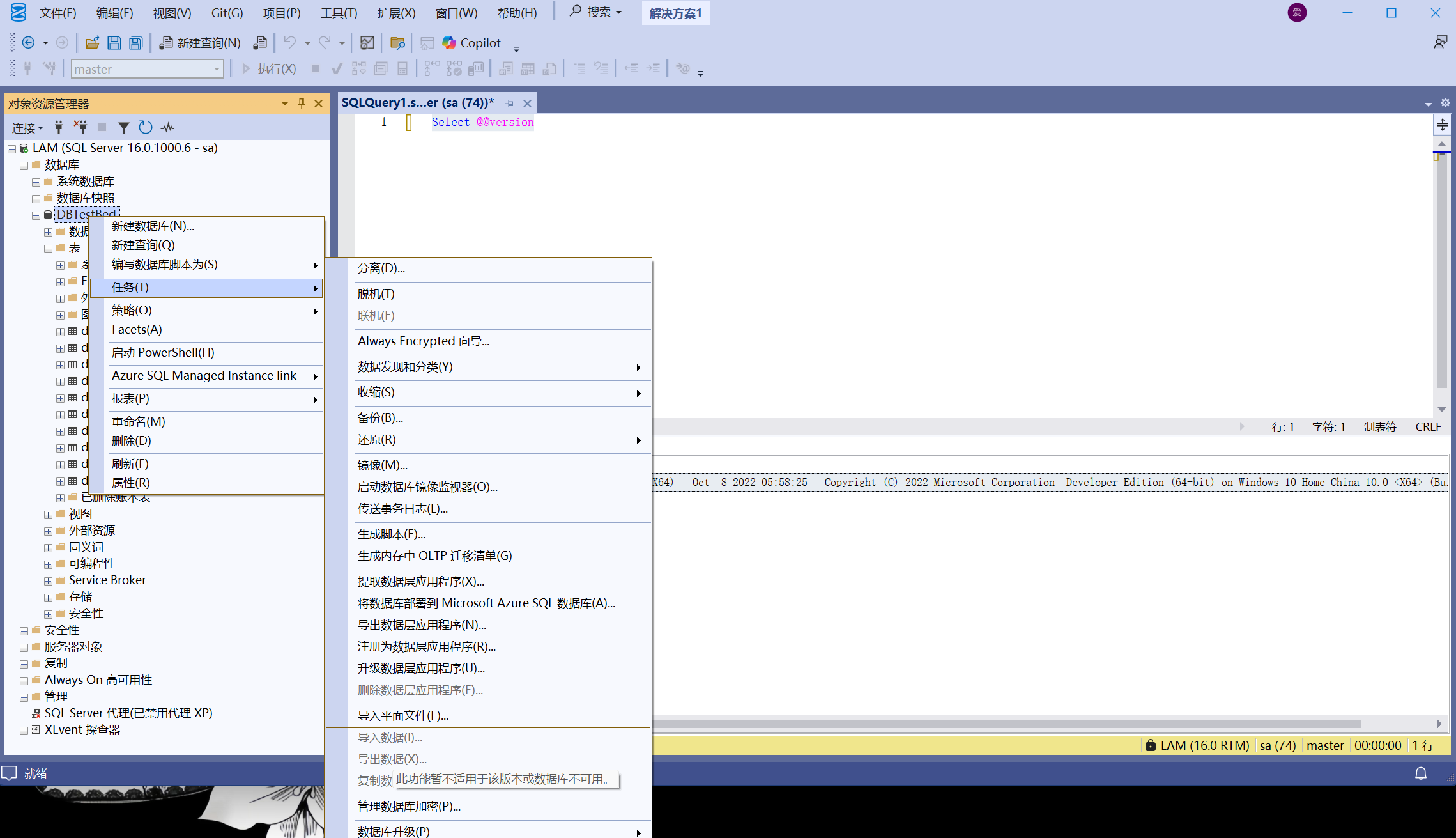This screenshot has height=838, width=1456.
Task: Click 生成脚本(E)... menu entry
Action: (391, 534)
